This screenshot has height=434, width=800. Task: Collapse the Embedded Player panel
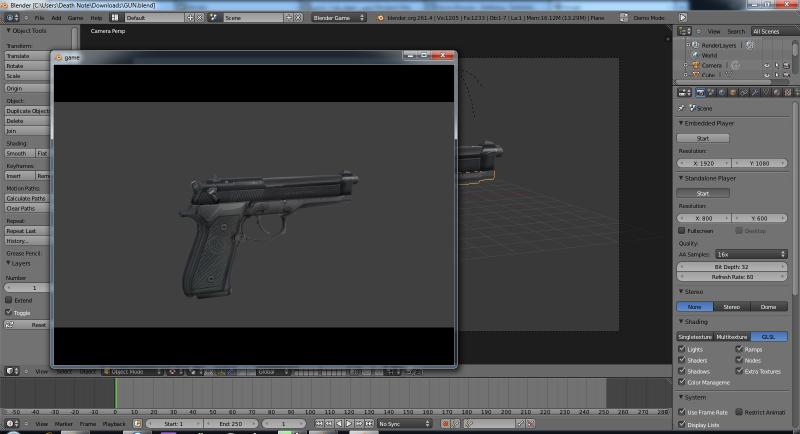point(681,123)
